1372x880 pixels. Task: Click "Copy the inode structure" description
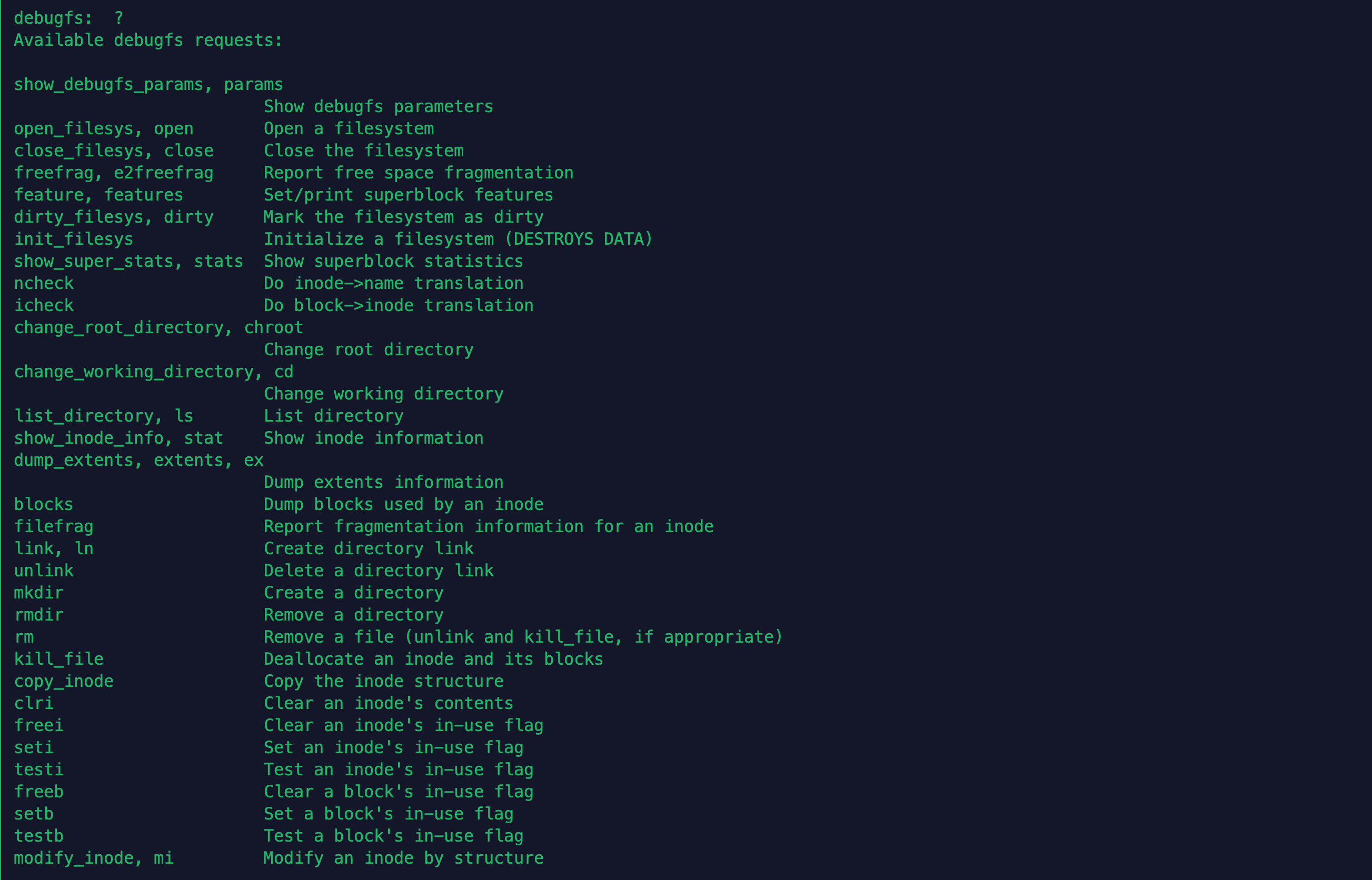coord(383,681)
